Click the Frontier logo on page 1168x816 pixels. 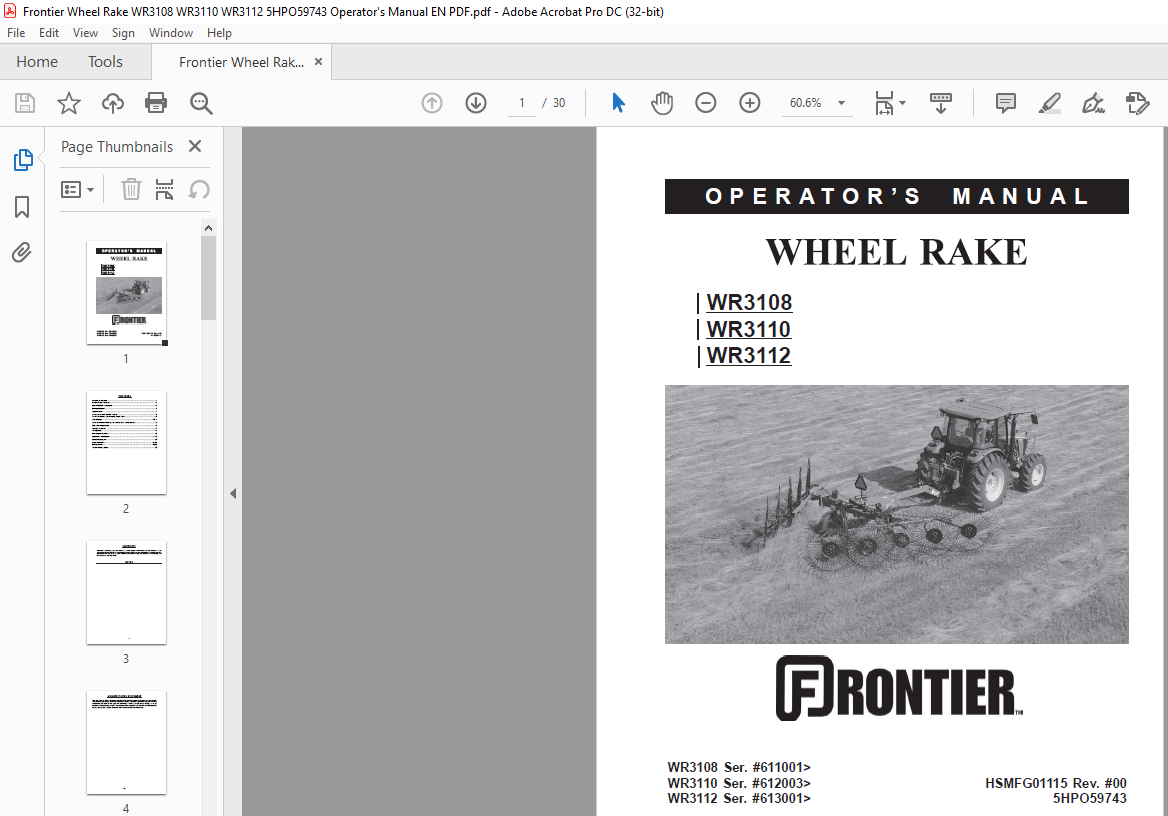[x=898, y=689]
